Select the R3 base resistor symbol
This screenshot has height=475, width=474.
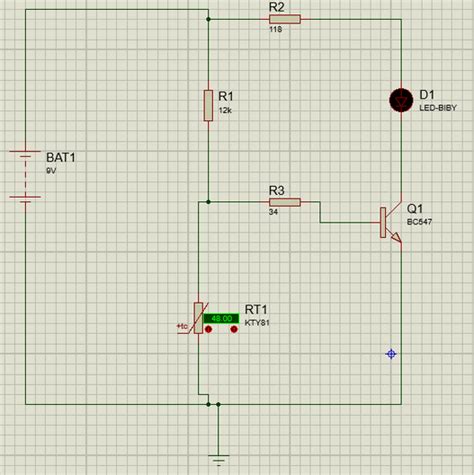click(x=285, y=202)
